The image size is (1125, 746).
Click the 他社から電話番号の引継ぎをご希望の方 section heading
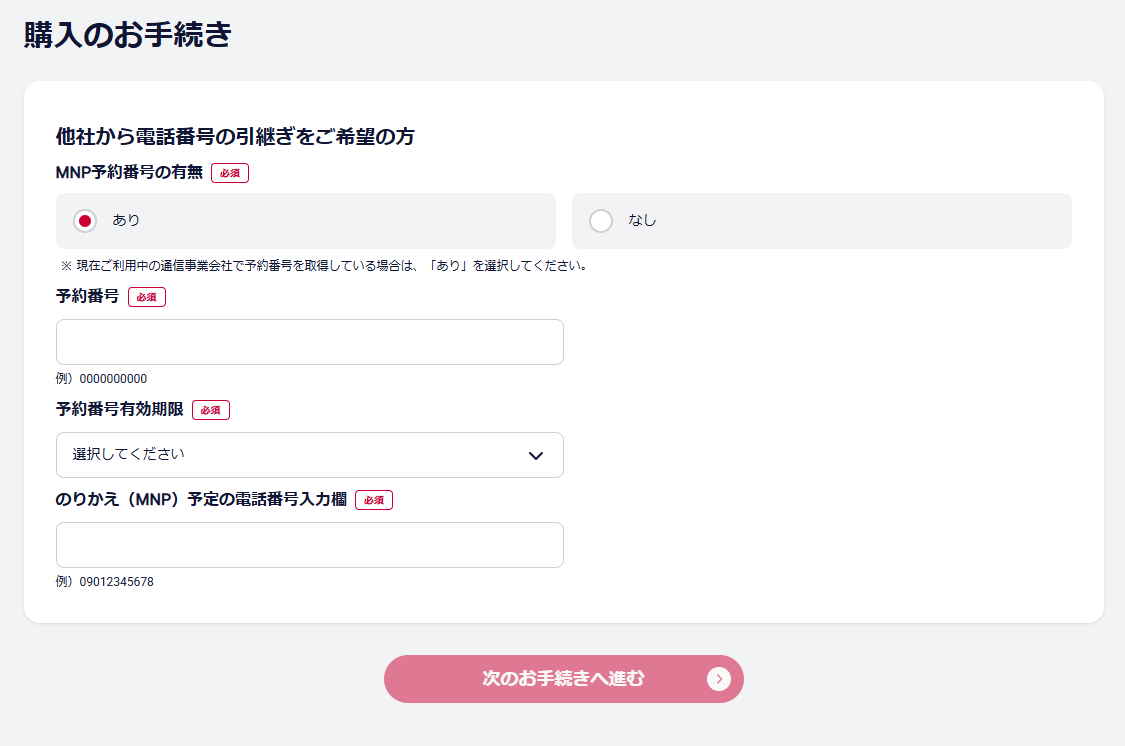(x=235, y=137)
